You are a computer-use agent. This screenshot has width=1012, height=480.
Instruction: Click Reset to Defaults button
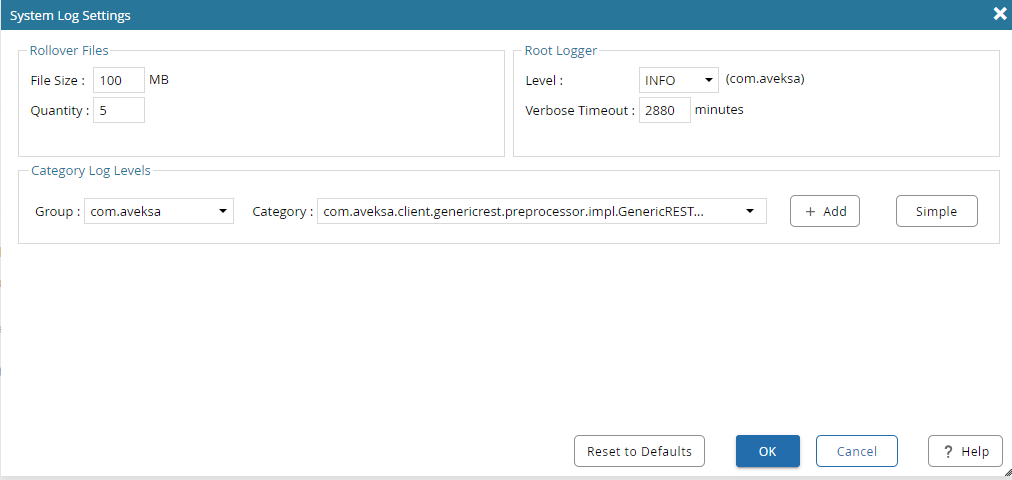(x=639, y=451)
